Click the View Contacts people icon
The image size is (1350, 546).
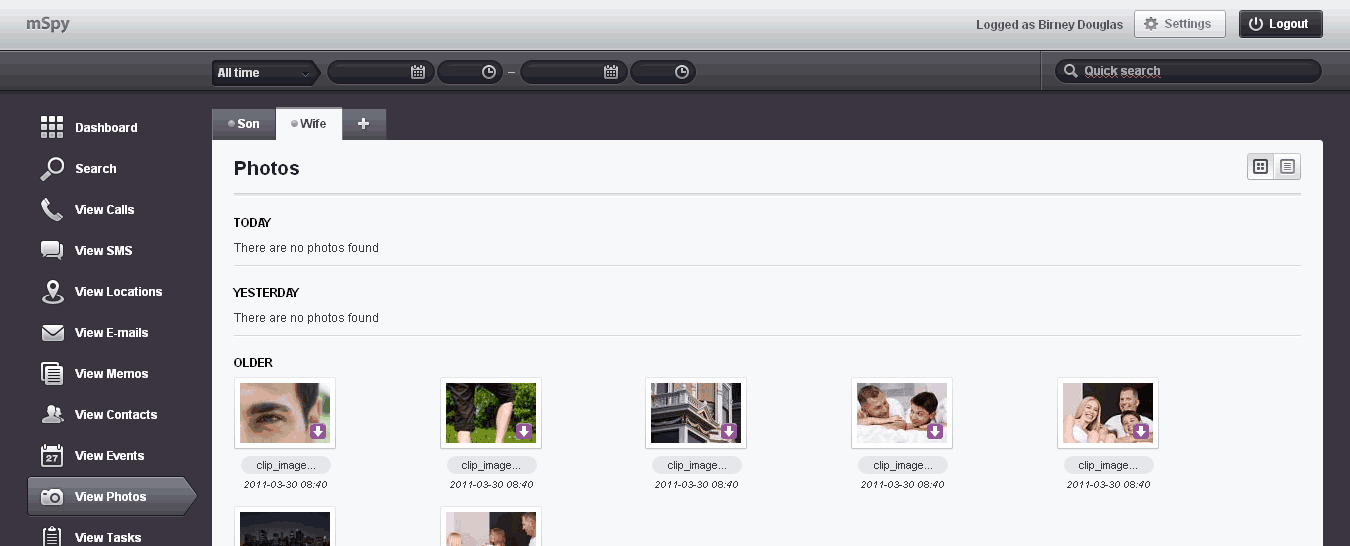tap(52, 414)
